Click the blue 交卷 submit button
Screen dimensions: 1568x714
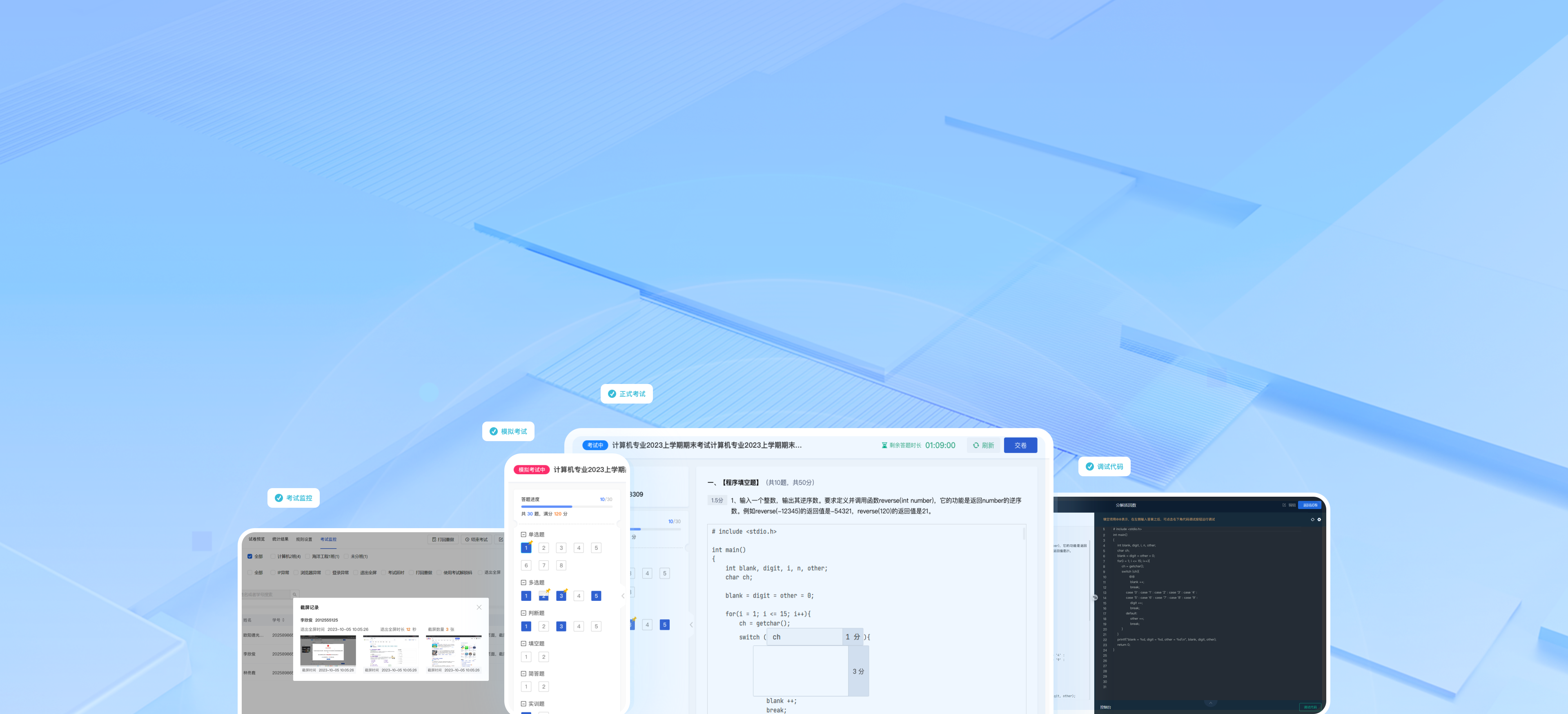point(1020,445)
